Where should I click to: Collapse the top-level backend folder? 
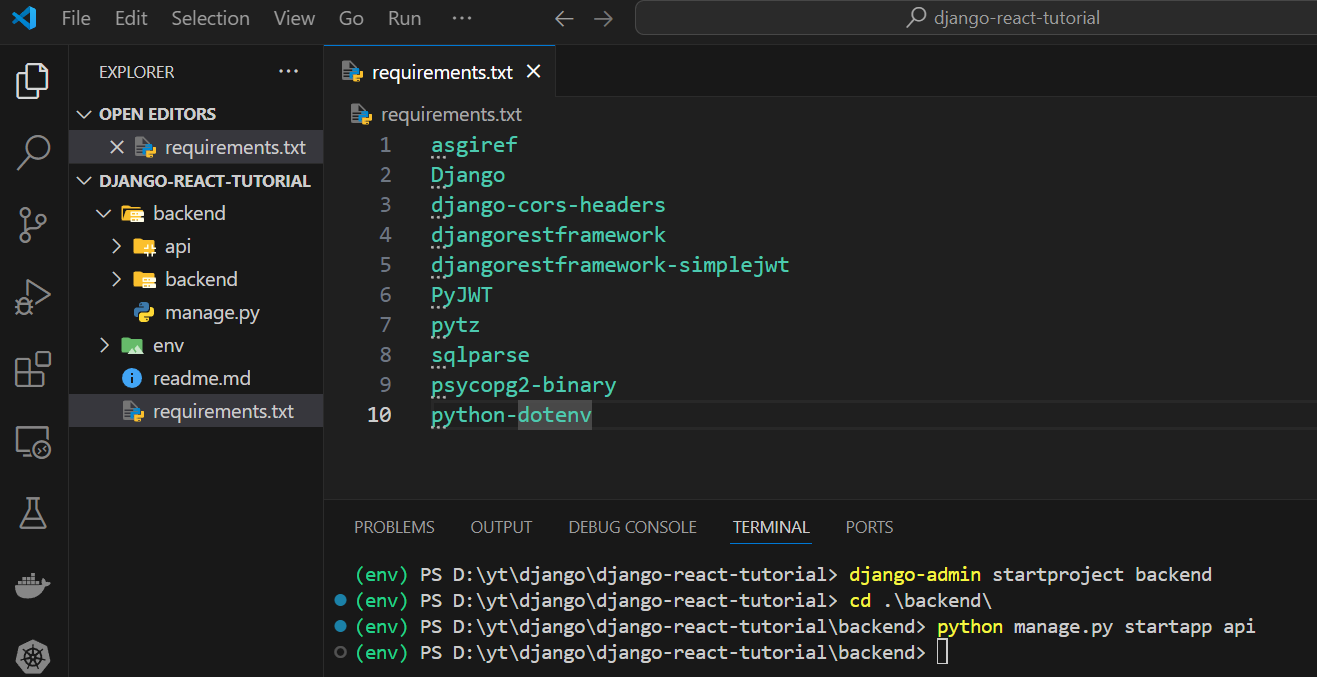104,214
